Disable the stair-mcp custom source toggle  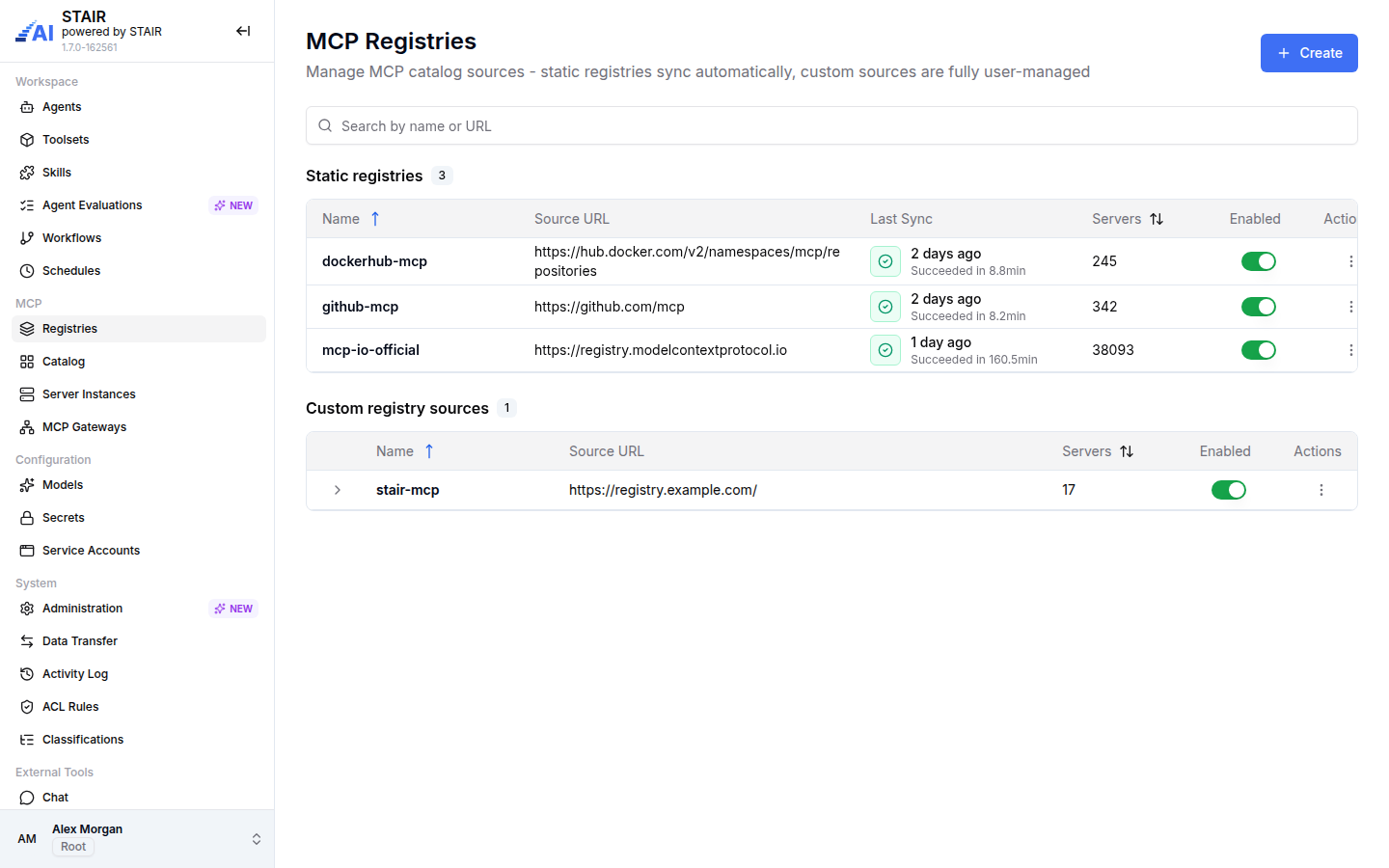(1228, 490)
